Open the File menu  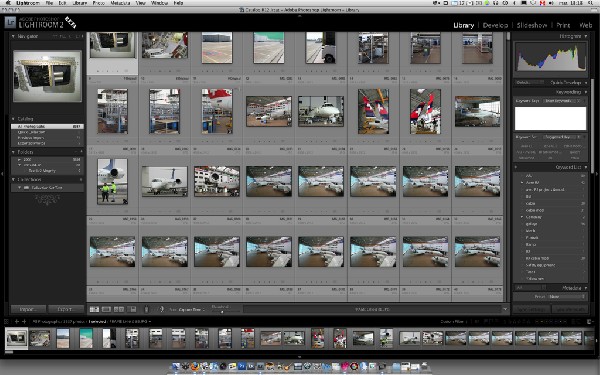(49, 3)
